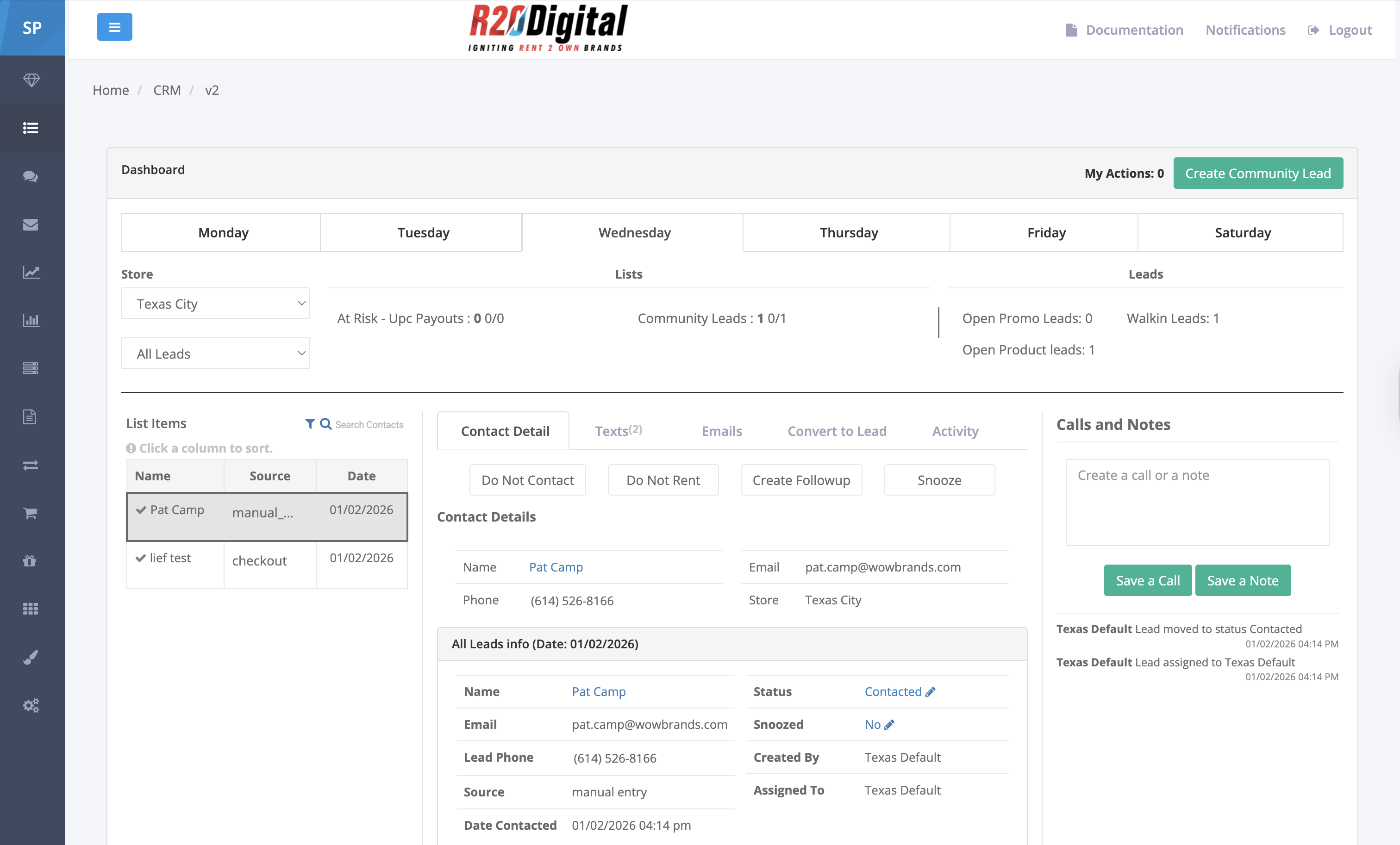The width and height of the screenshot is (1400, 845).
Task: Open the chat bubbles sidebar icon
Action: click(31, 176)
